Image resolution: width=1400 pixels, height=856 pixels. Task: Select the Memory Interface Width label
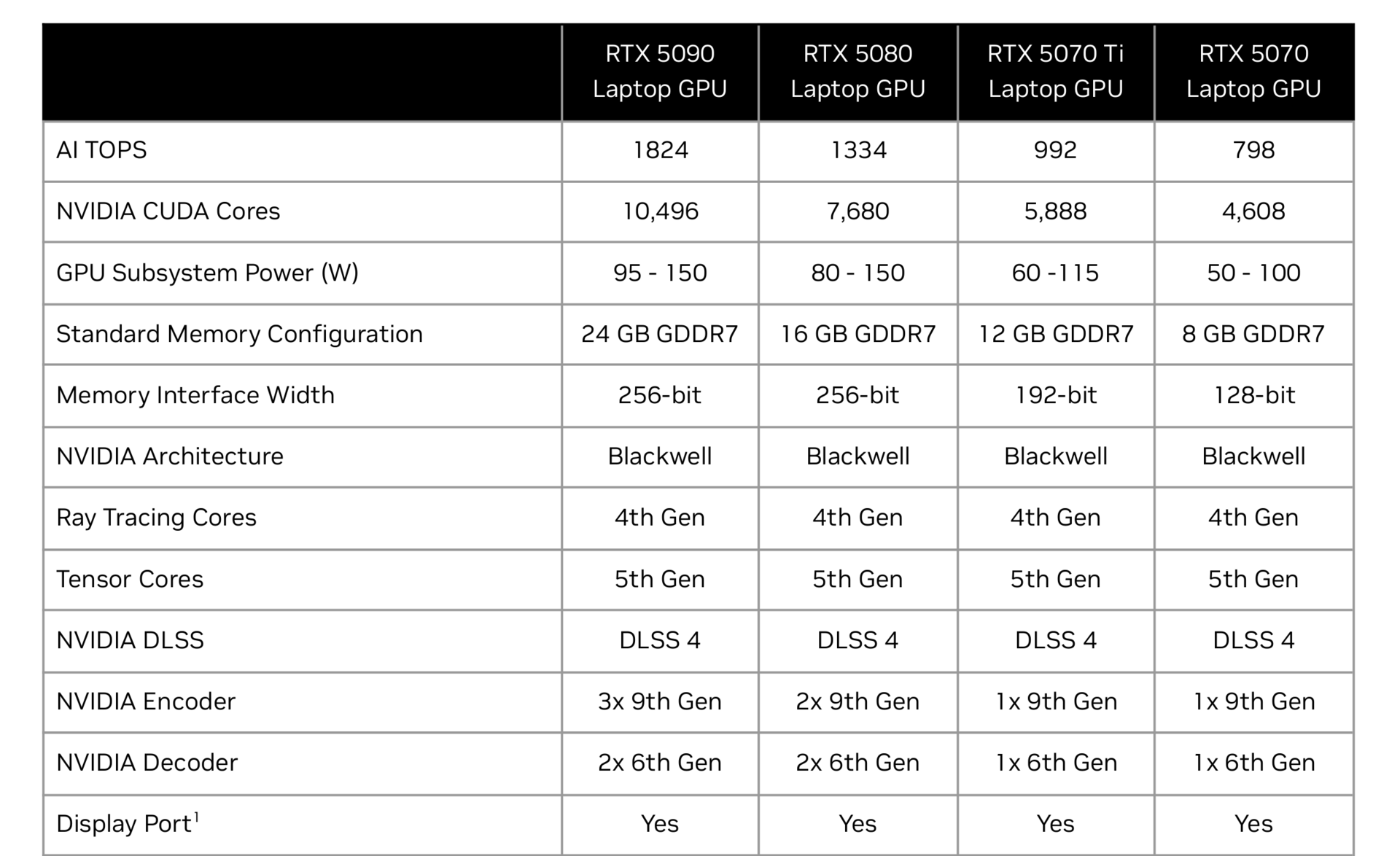tap(195, 395)
